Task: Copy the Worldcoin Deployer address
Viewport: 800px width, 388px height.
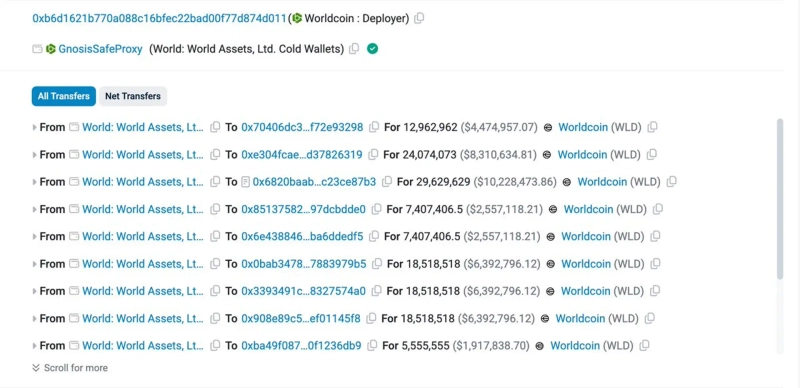Action: coord(419,18)
